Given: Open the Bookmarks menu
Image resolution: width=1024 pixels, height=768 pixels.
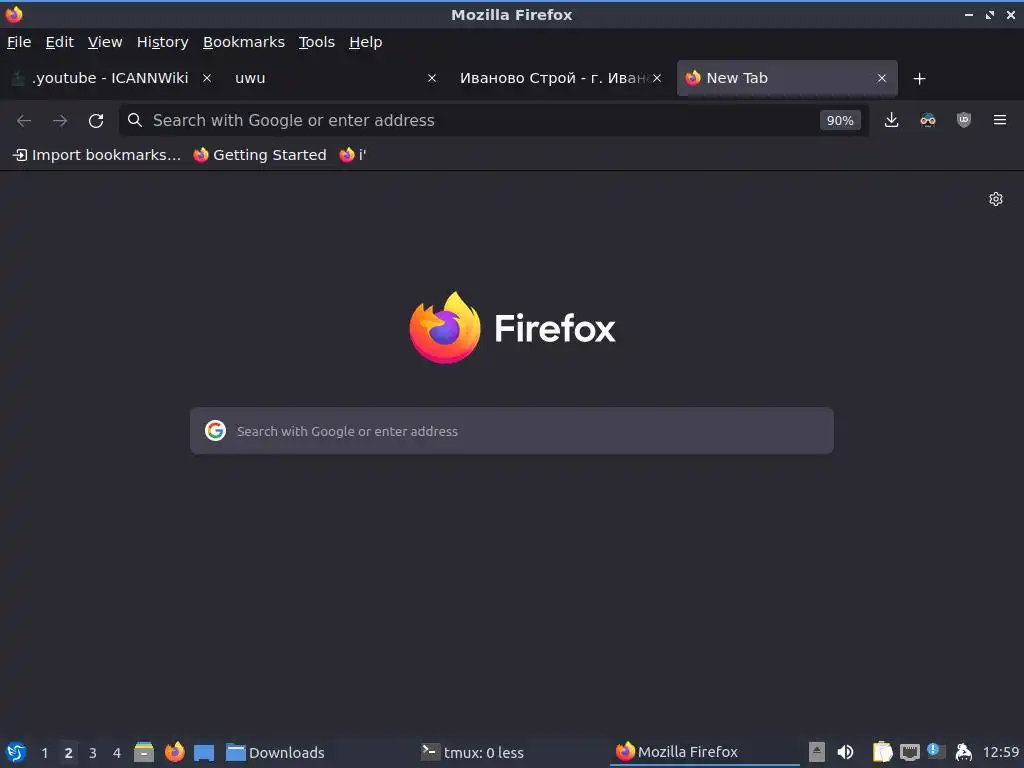Looking at the screenshot, I should tap(244, 42).
